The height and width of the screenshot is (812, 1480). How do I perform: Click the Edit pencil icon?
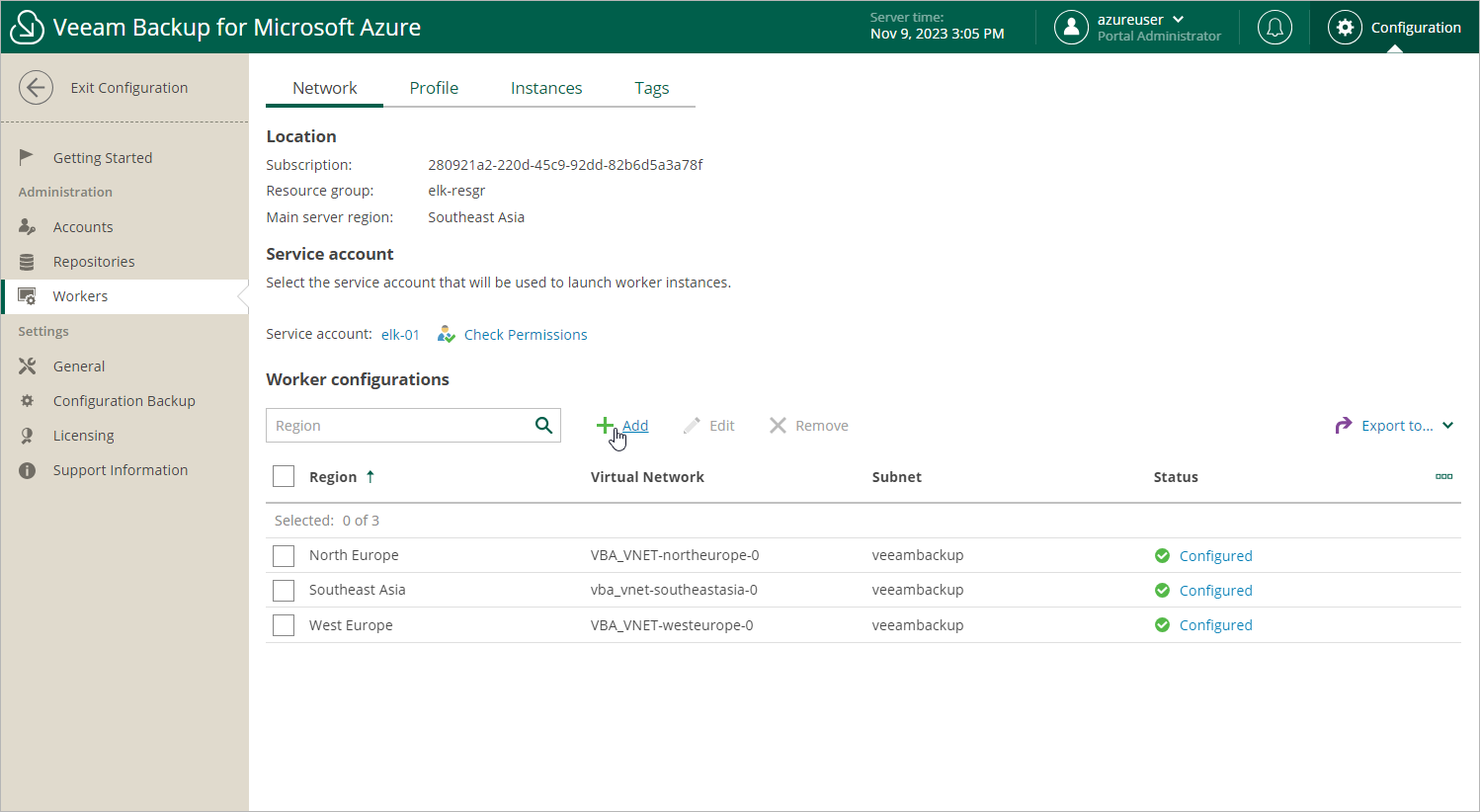[x=692, y=425]
